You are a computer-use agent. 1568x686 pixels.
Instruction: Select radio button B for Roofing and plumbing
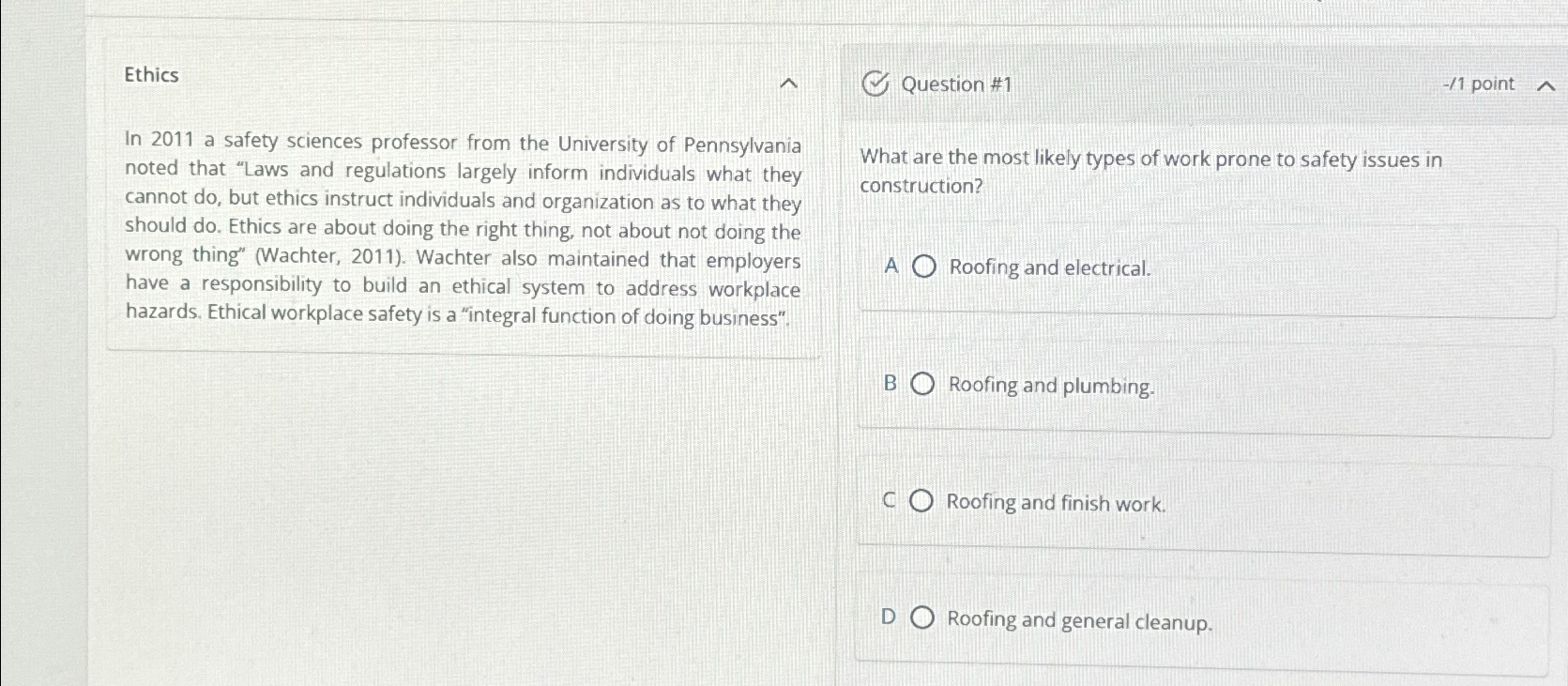tap(924, 385)
